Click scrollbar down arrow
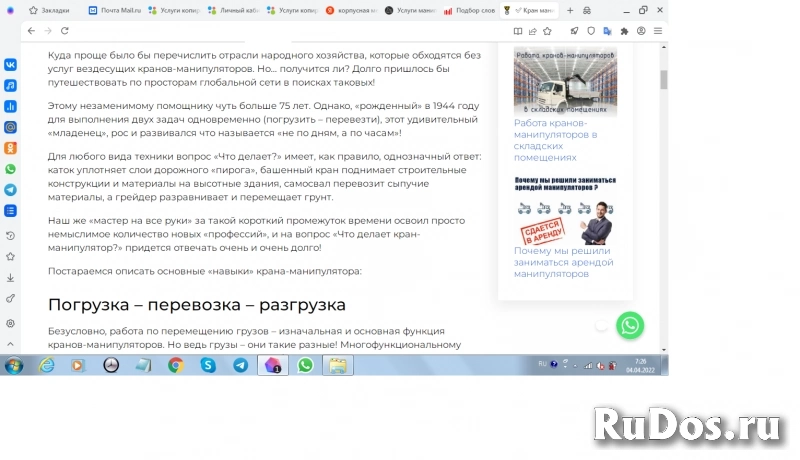 pos(664,350)
